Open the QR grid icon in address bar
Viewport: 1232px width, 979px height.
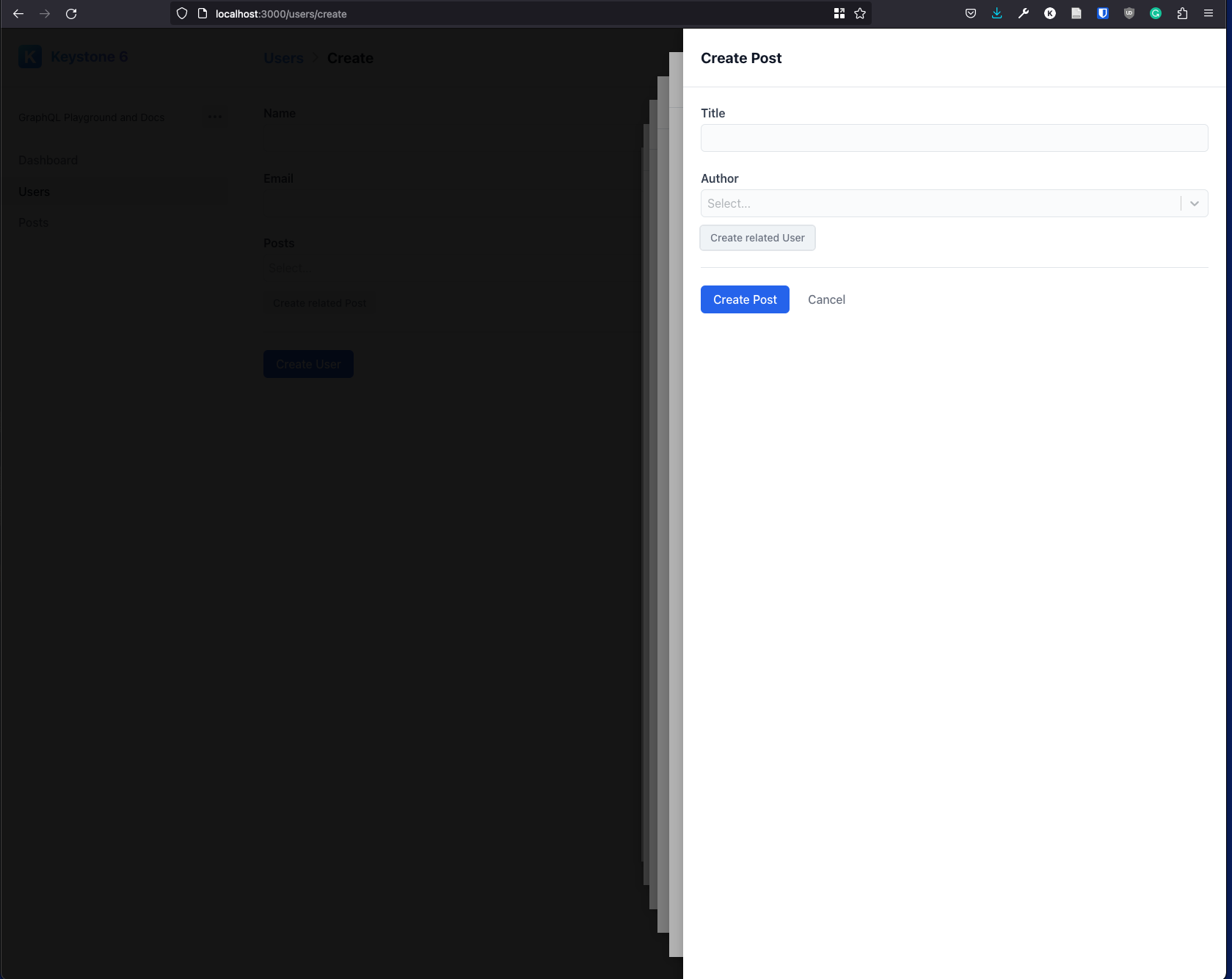pos(839,14)
